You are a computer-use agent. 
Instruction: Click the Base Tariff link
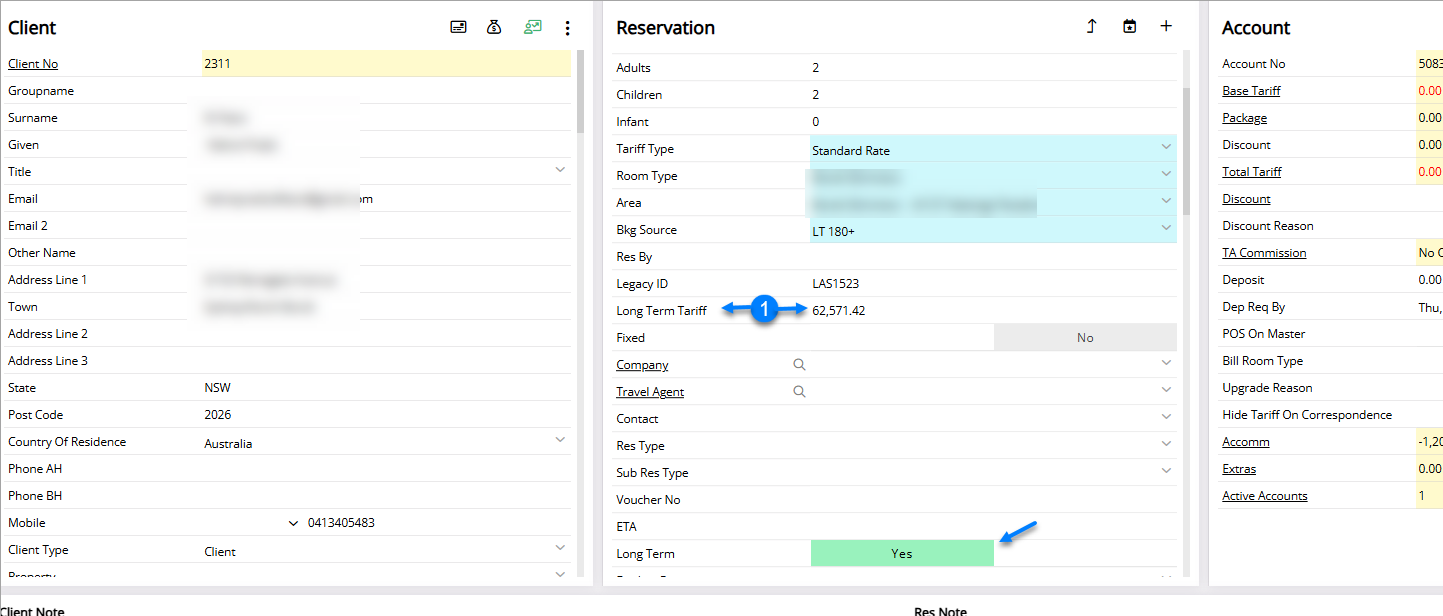click(x=1251, y=91)
